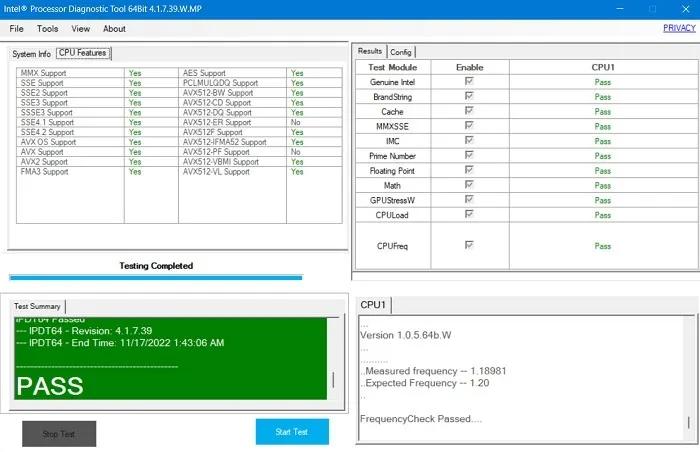Toggle the CPUFreq enable checkbox
Image resolution: width=700 pixels, height=452 pixels.
pos(469,245)
